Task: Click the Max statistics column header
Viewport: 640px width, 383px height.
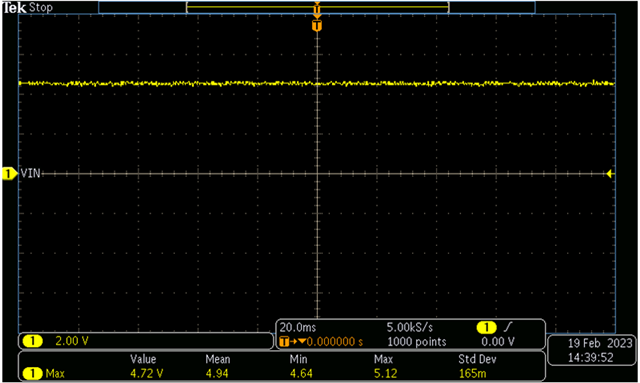Action: (x=383, y=359)
